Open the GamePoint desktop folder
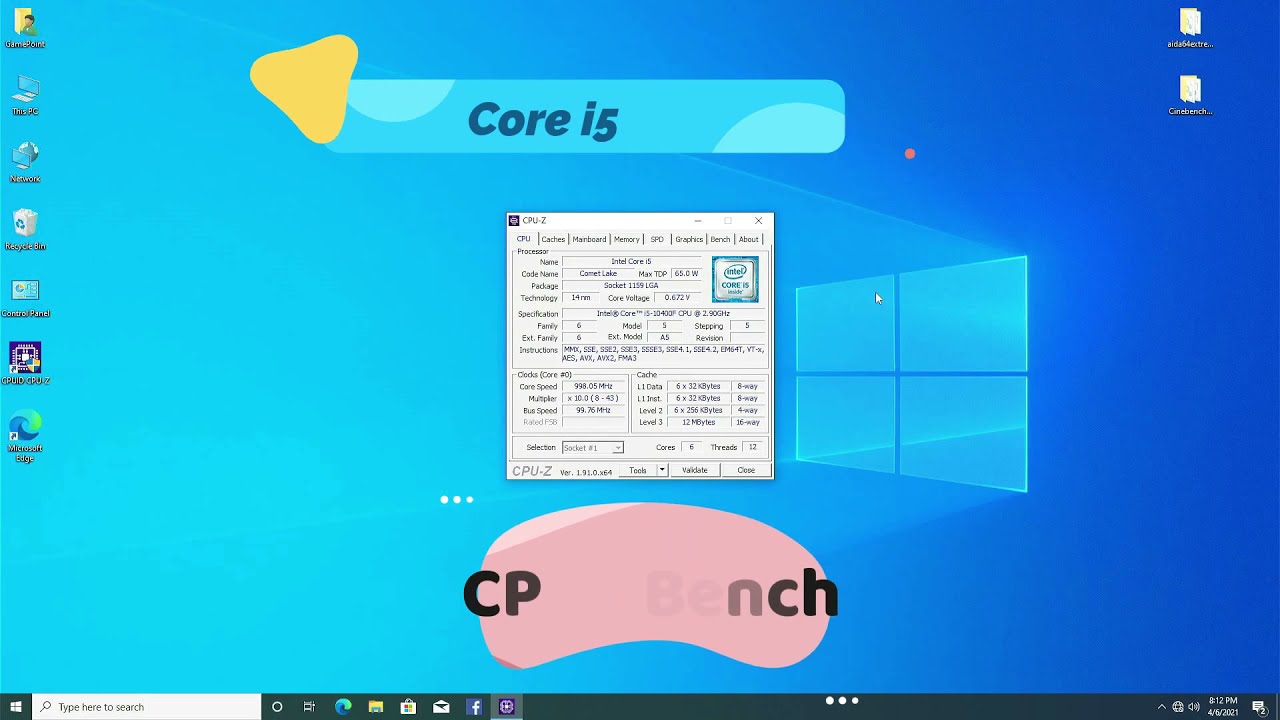This screenshot has height=720, width=1280. point(25,28)
